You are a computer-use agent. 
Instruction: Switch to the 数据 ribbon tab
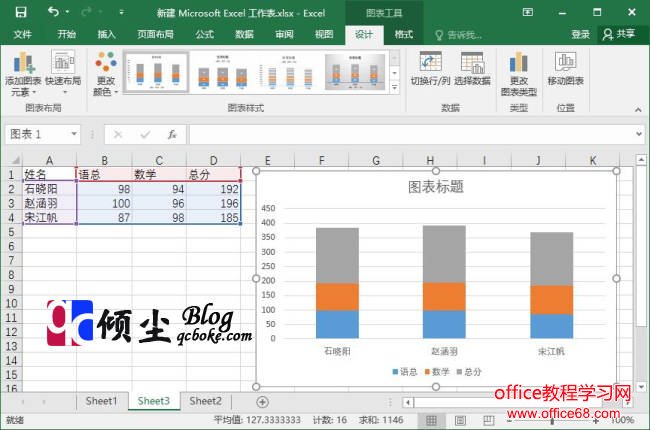pos(244,34)
